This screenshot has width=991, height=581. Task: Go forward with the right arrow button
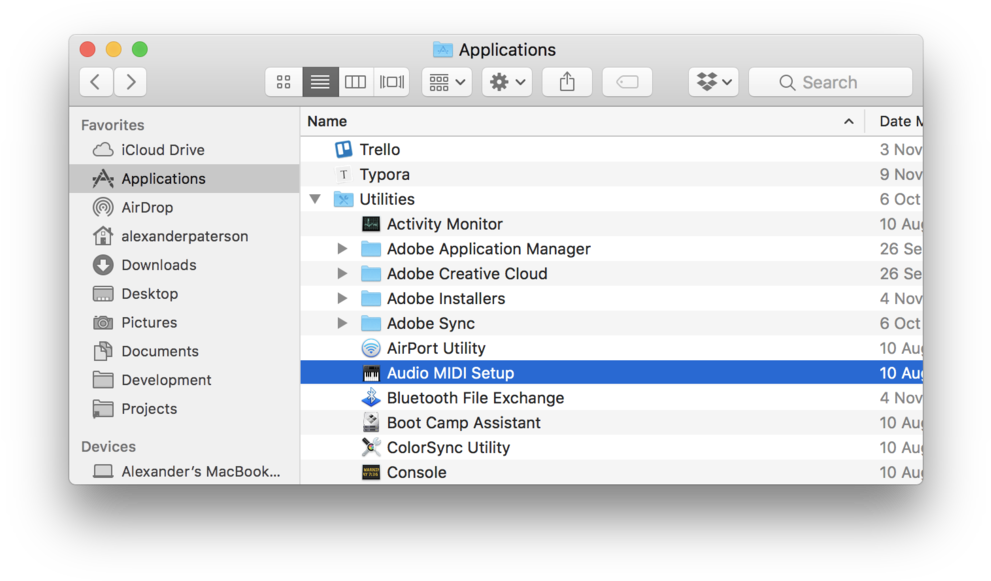(x=130, y=82)
